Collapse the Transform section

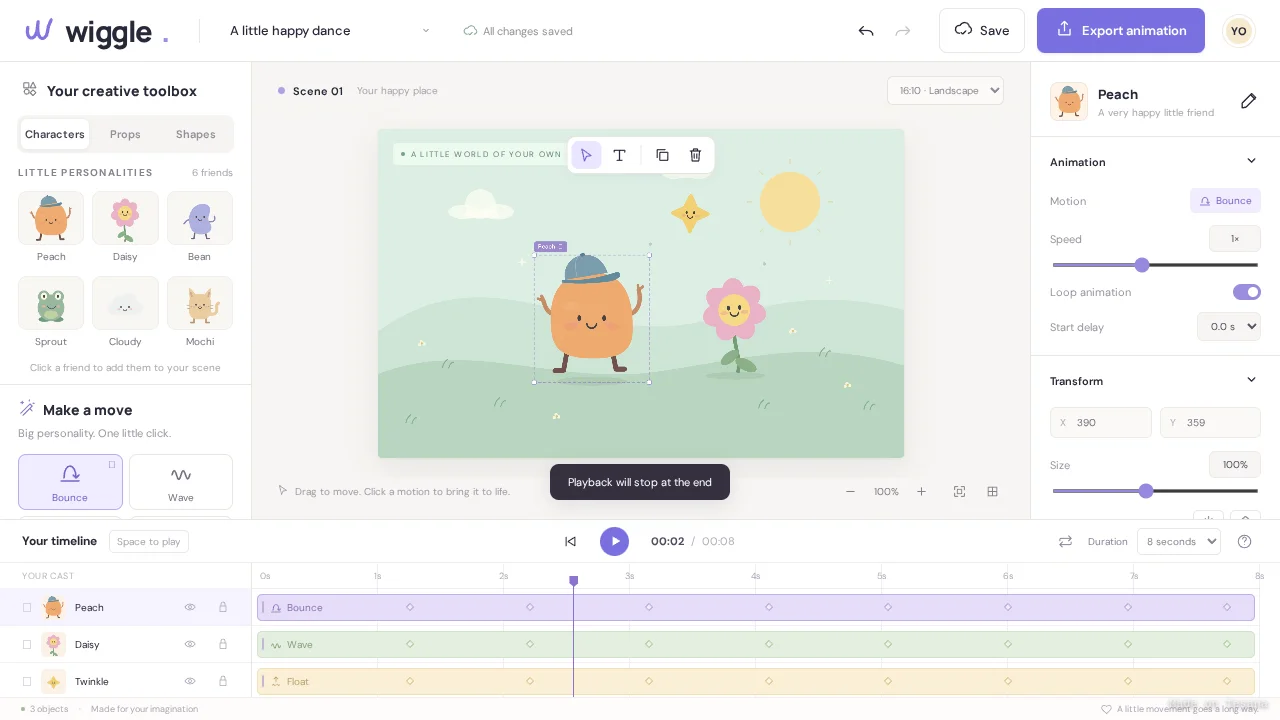click(1251, 380)
